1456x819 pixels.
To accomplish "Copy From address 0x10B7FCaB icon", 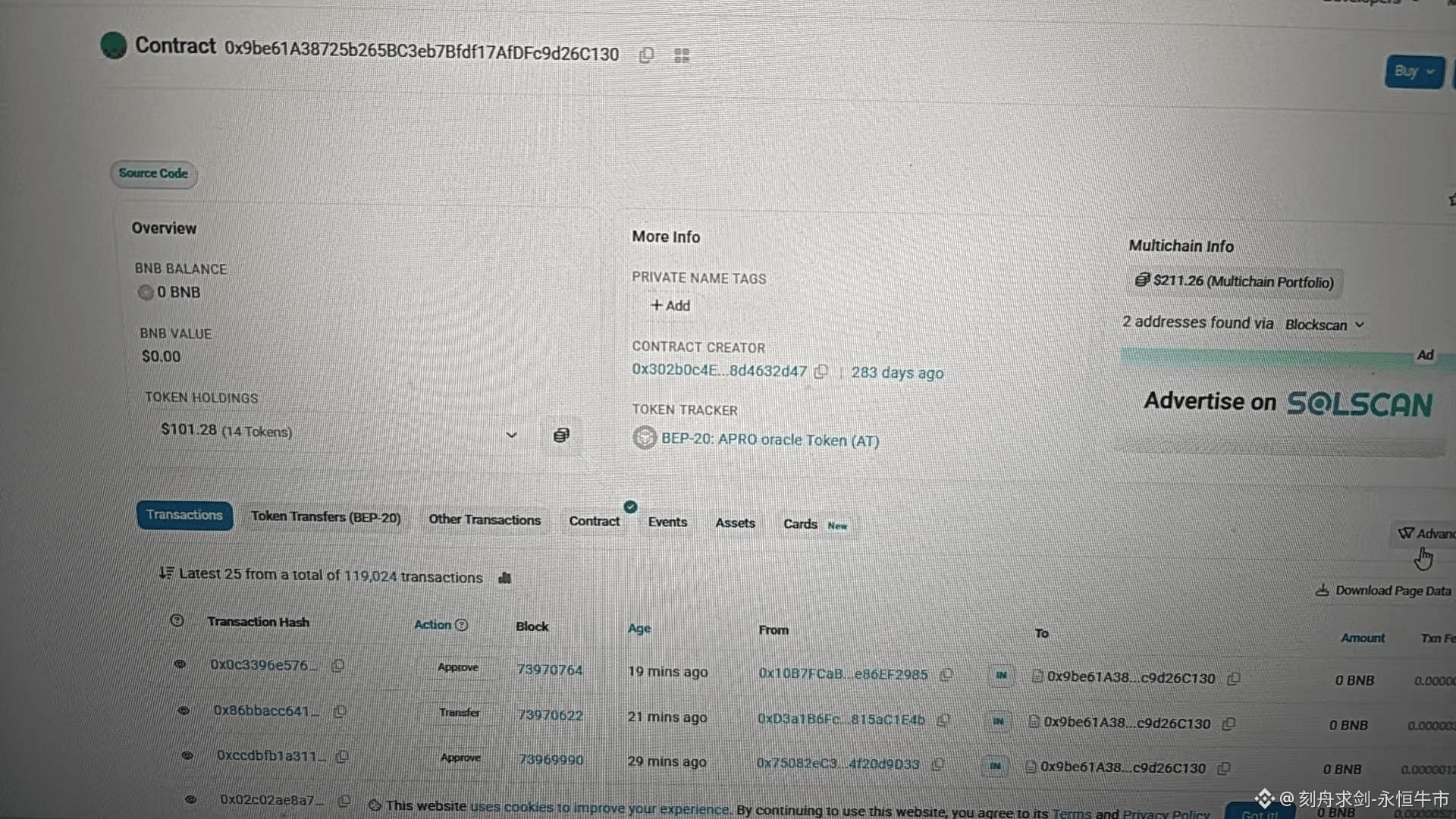I will pos(946,674).
